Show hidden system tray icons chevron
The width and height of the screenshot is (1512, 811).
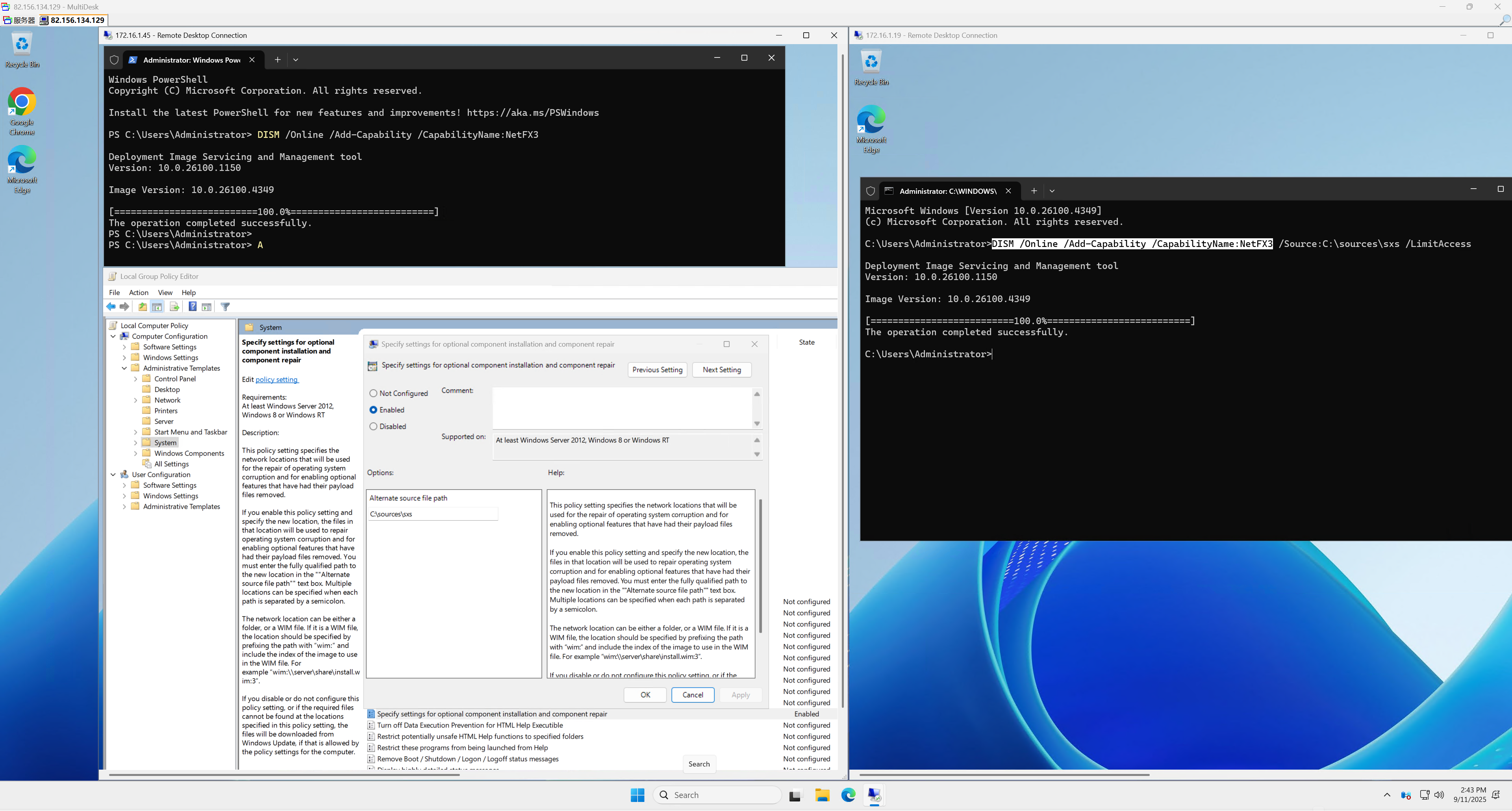(1387, 794)
